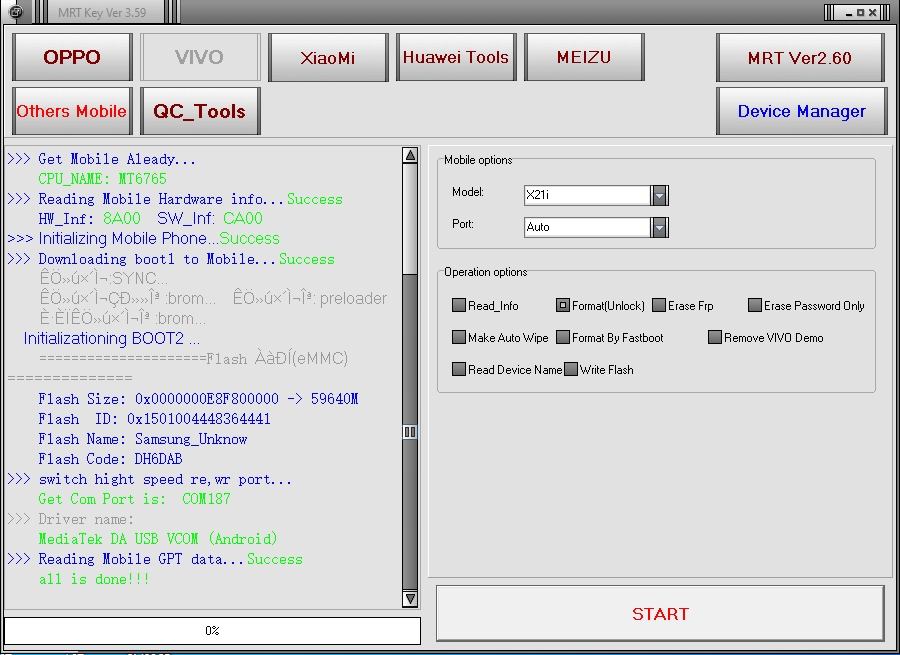Image resolution: width=900 pixels, height=655 pixels.
Task: Click the log scrollbar up arrow
Action: pos(410,155)
